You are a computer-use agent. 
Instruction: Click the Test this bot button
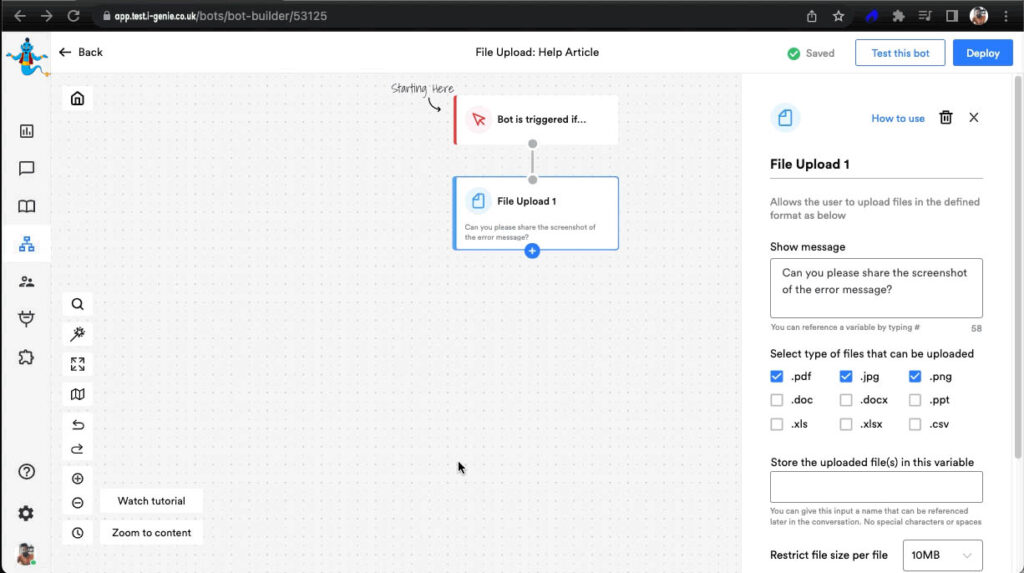coord(900,53)
